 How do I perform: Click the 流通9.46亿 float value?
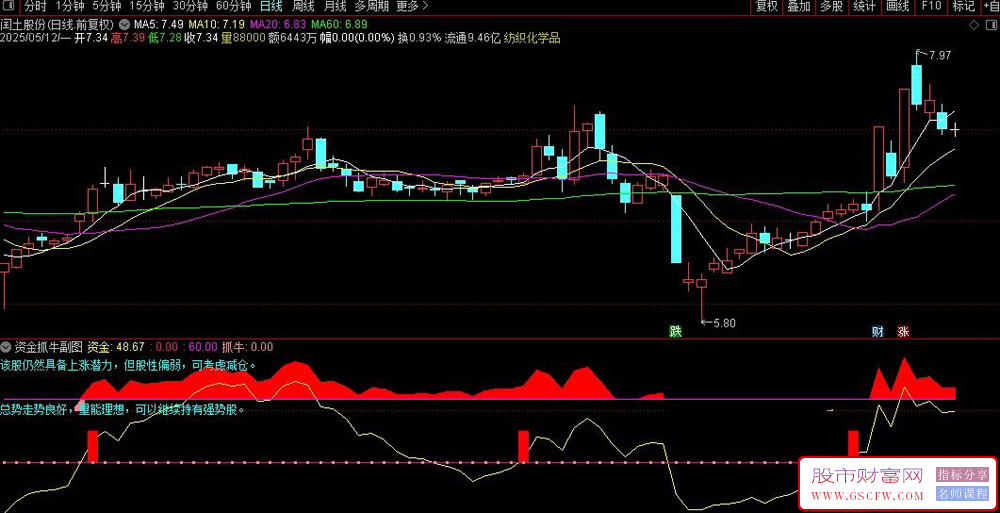473,38
